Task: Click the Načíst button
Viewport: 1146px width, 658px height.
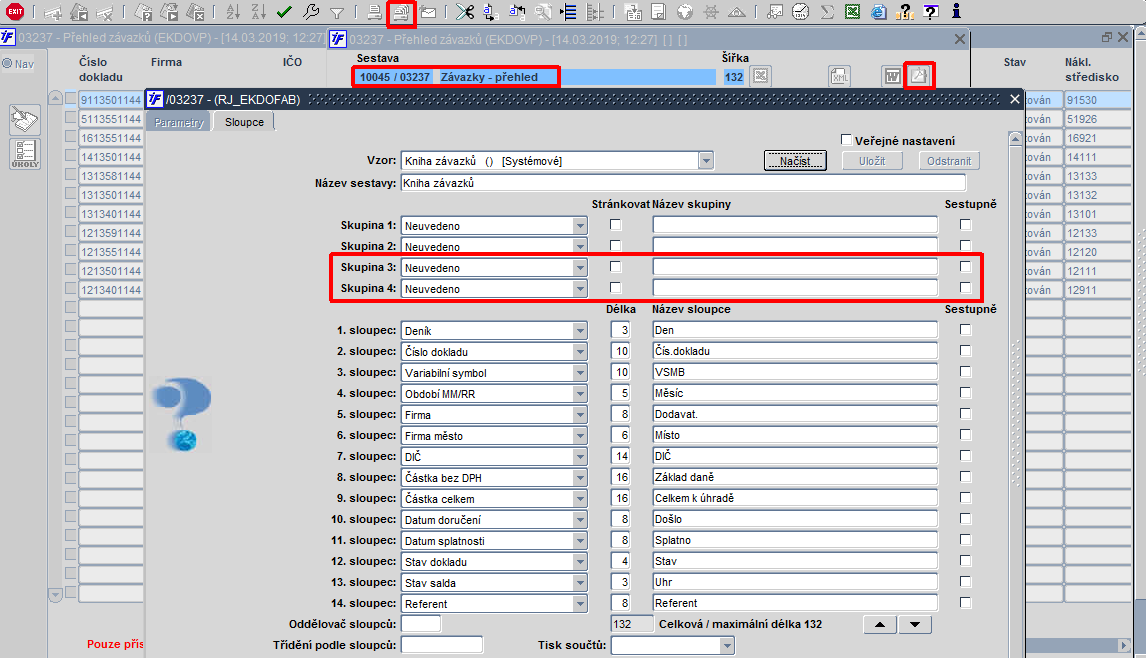Action: click(795, 161)
